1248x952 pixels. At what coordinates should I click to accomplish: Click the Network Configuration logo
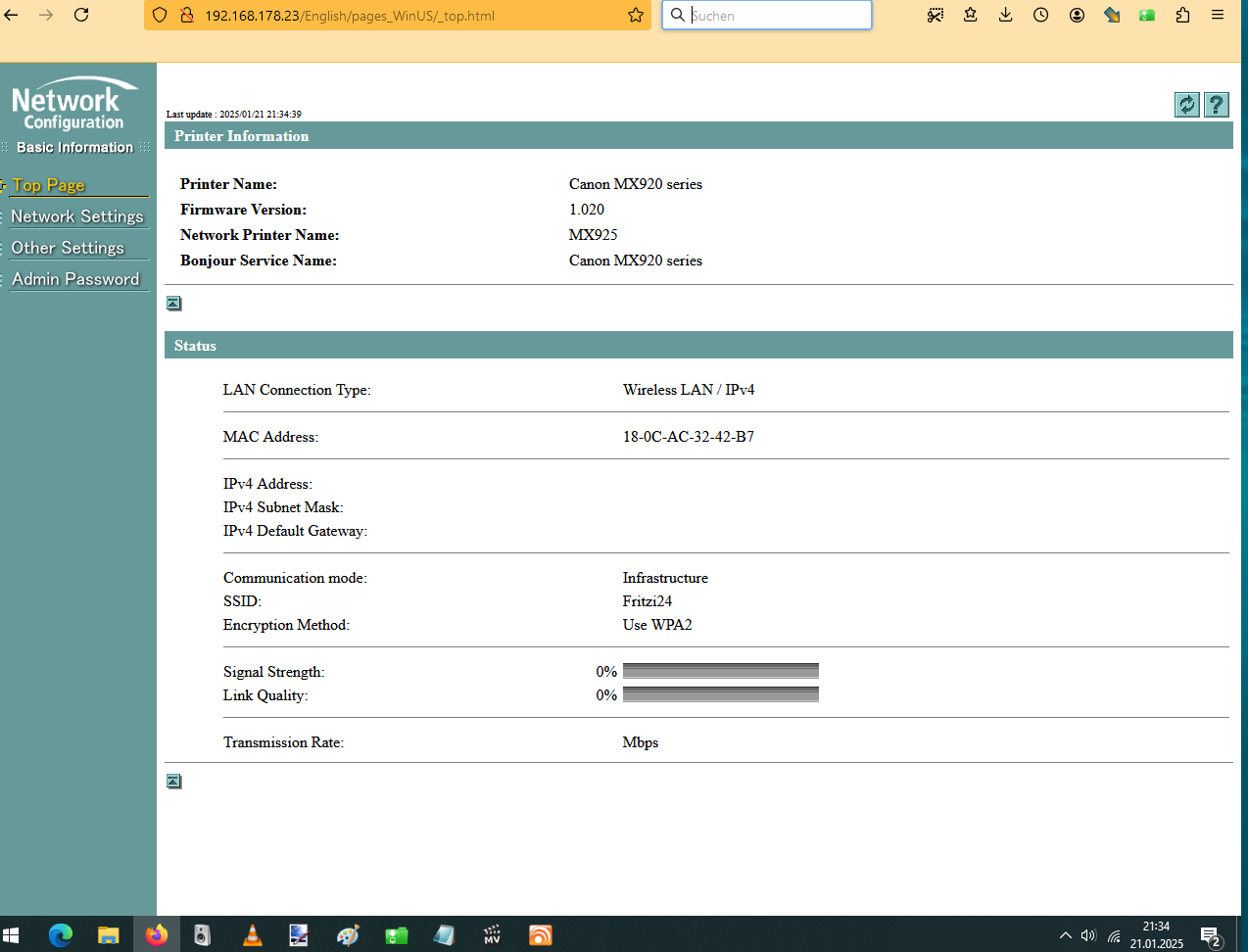pyautogui.click(x=73, y=105)
